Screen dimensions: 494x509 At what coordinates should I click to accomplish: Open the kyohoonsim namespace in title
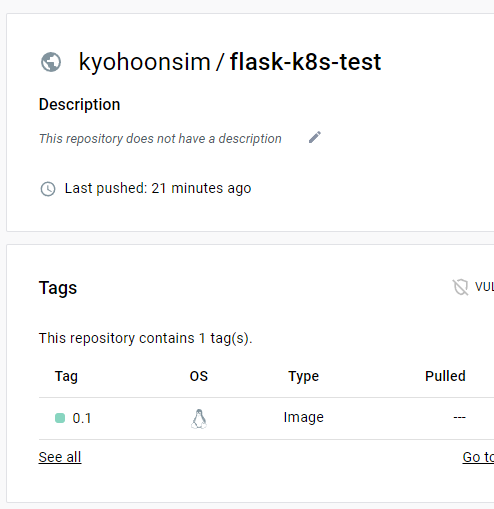[x=144, y=62]
